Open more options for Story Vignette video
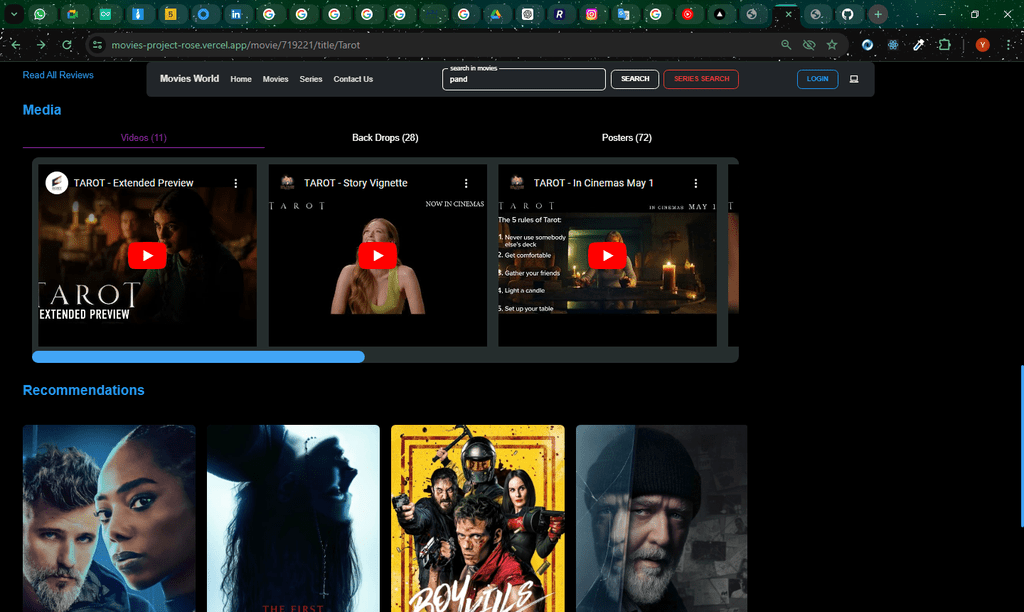Image resolution: width=1024 pixels, height=612 pixels. (466, 184)
